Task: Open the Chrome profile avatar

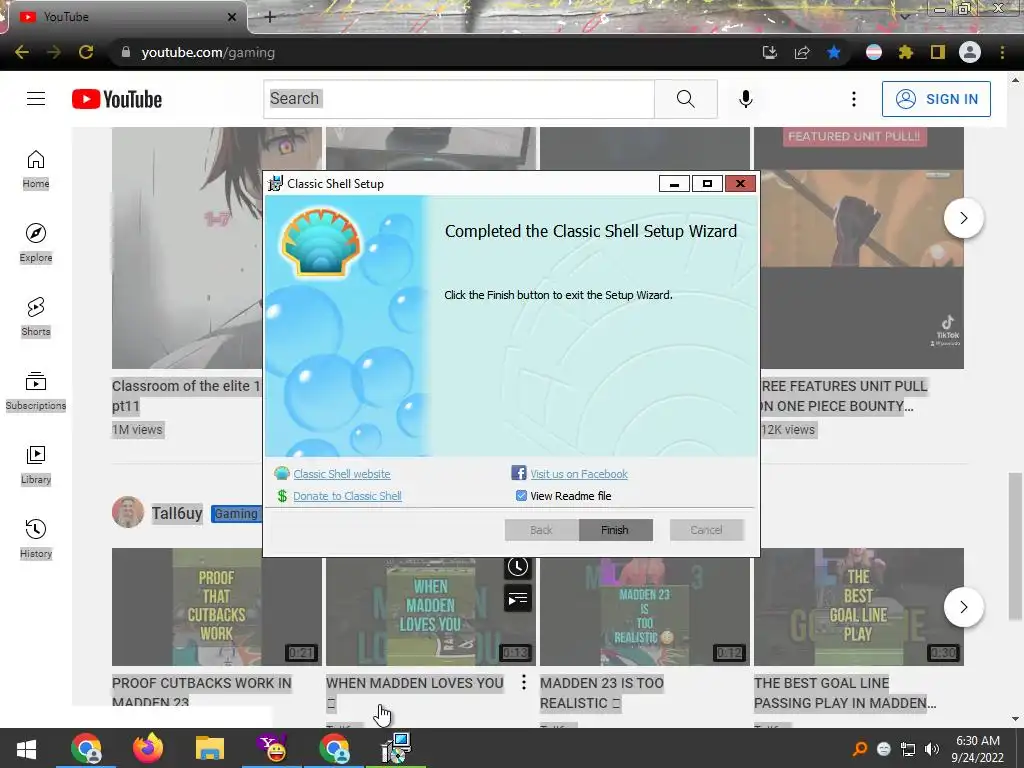Action: pos(970,52)
